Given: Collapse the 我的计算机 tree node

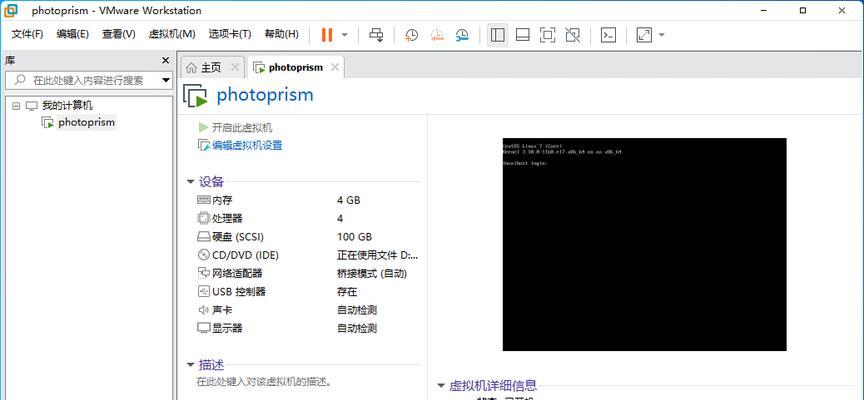Looking at the screenshot, I should pyautogui.click(x=16, y=106).
